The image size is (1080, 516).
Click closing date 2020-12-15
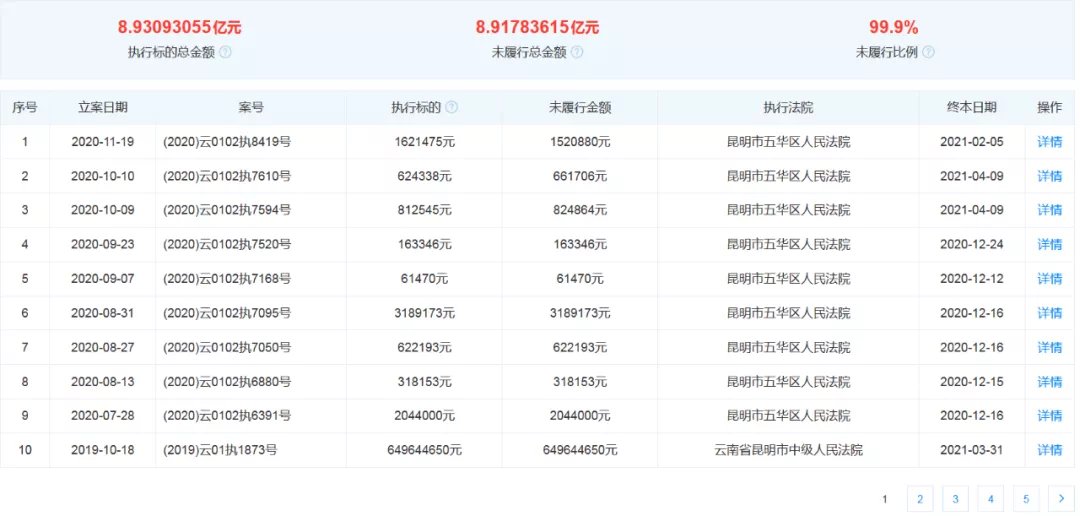point(972,382)
